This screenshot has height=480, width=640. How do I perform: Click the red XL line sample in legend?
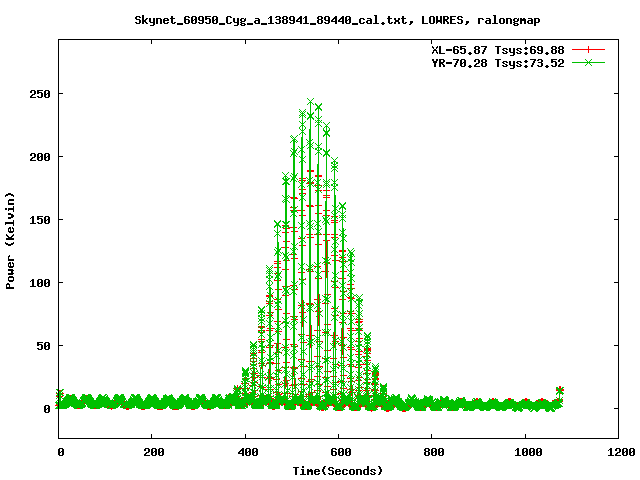pyautogui.click(x=589, y=49)
